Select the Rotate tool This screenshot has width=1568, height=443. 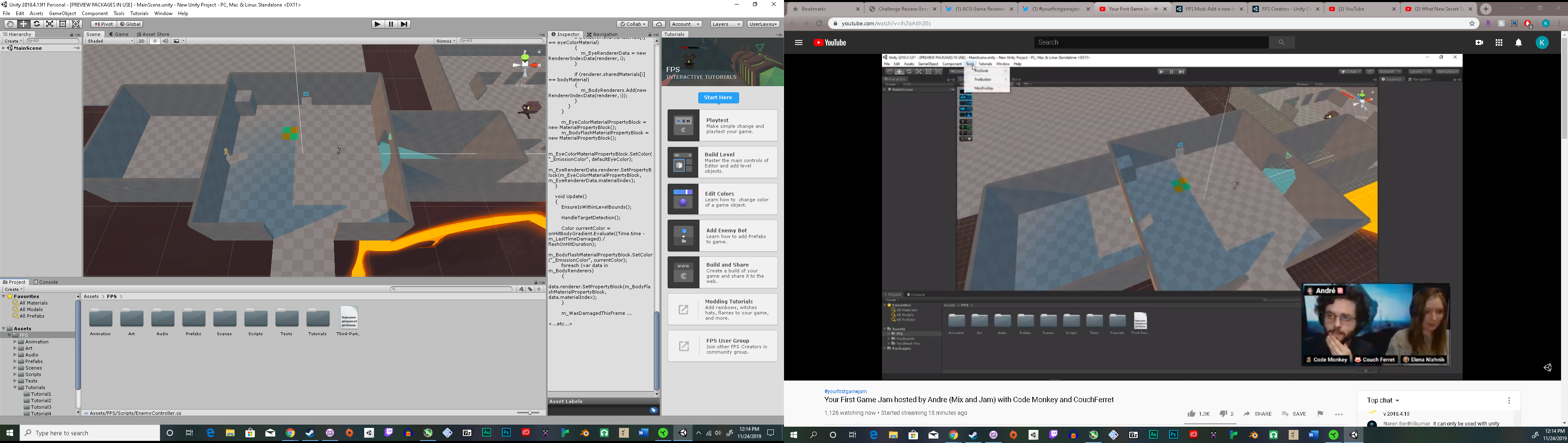(x=36, y=24)
